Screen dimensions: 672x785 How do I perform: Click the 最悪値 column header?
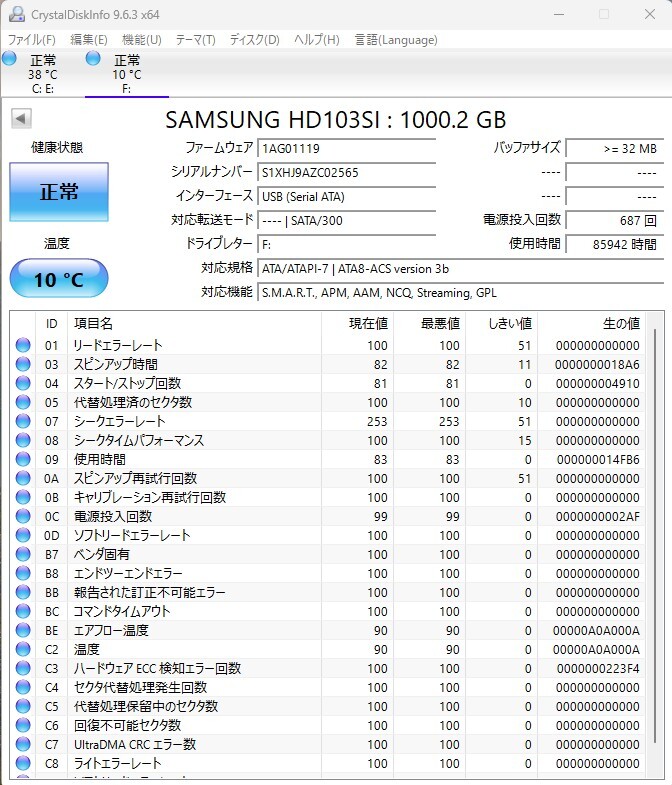point(430,323)
